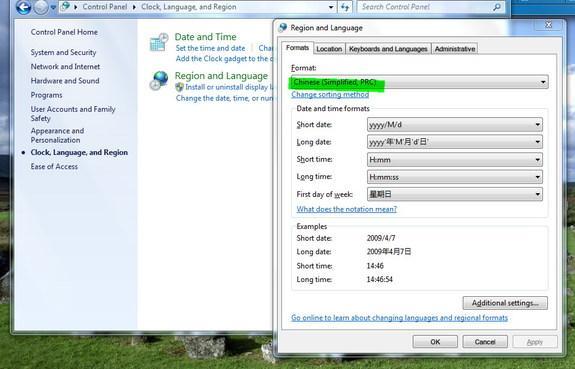
Task: Open the Short date format dropdown
Action: point(455,125)
